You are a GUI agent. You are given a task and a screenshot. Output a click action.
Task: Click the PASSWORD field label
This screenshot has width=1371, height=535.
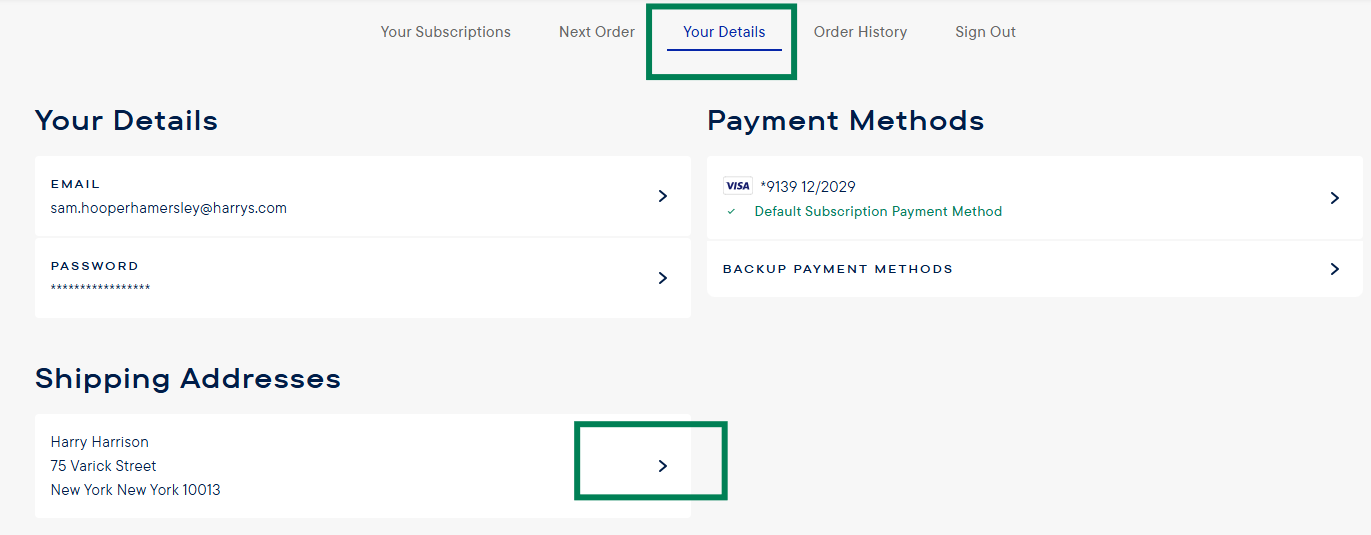coord(95,267)
